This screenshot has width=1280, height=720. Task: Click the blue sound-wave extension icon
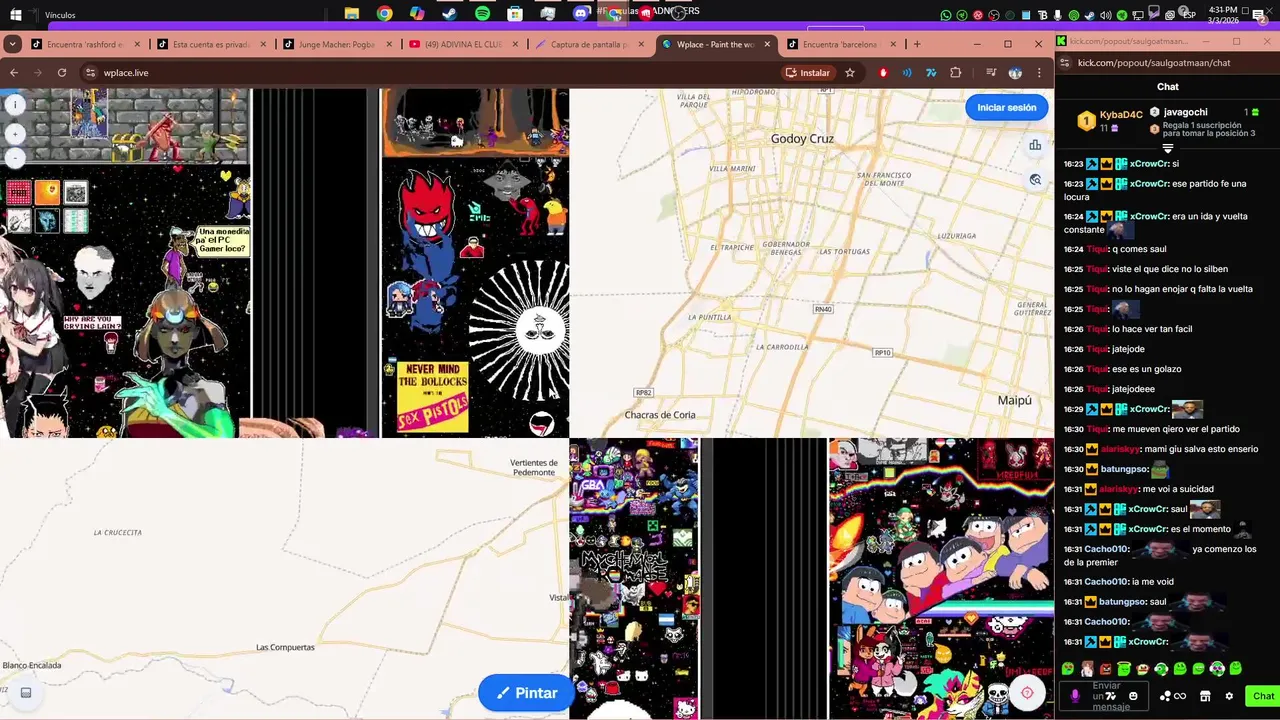tap(907, 73)
